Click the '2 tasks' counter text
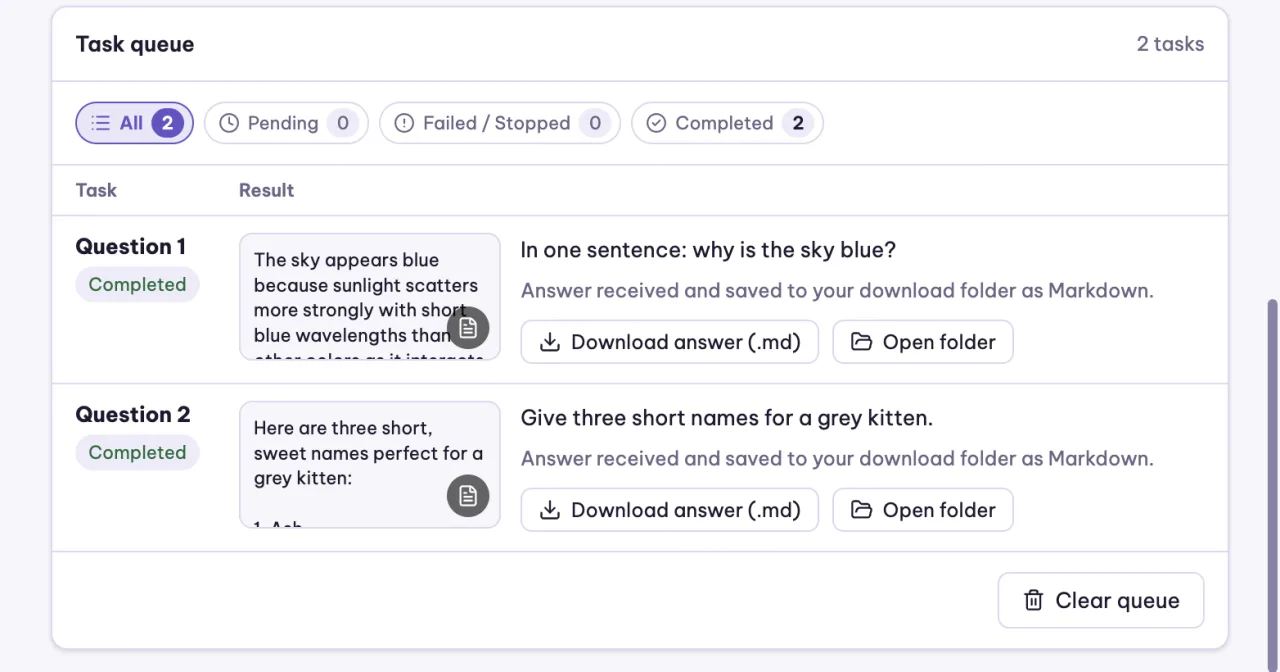This screenshot has height=672, width=1280. [1170, 44]
